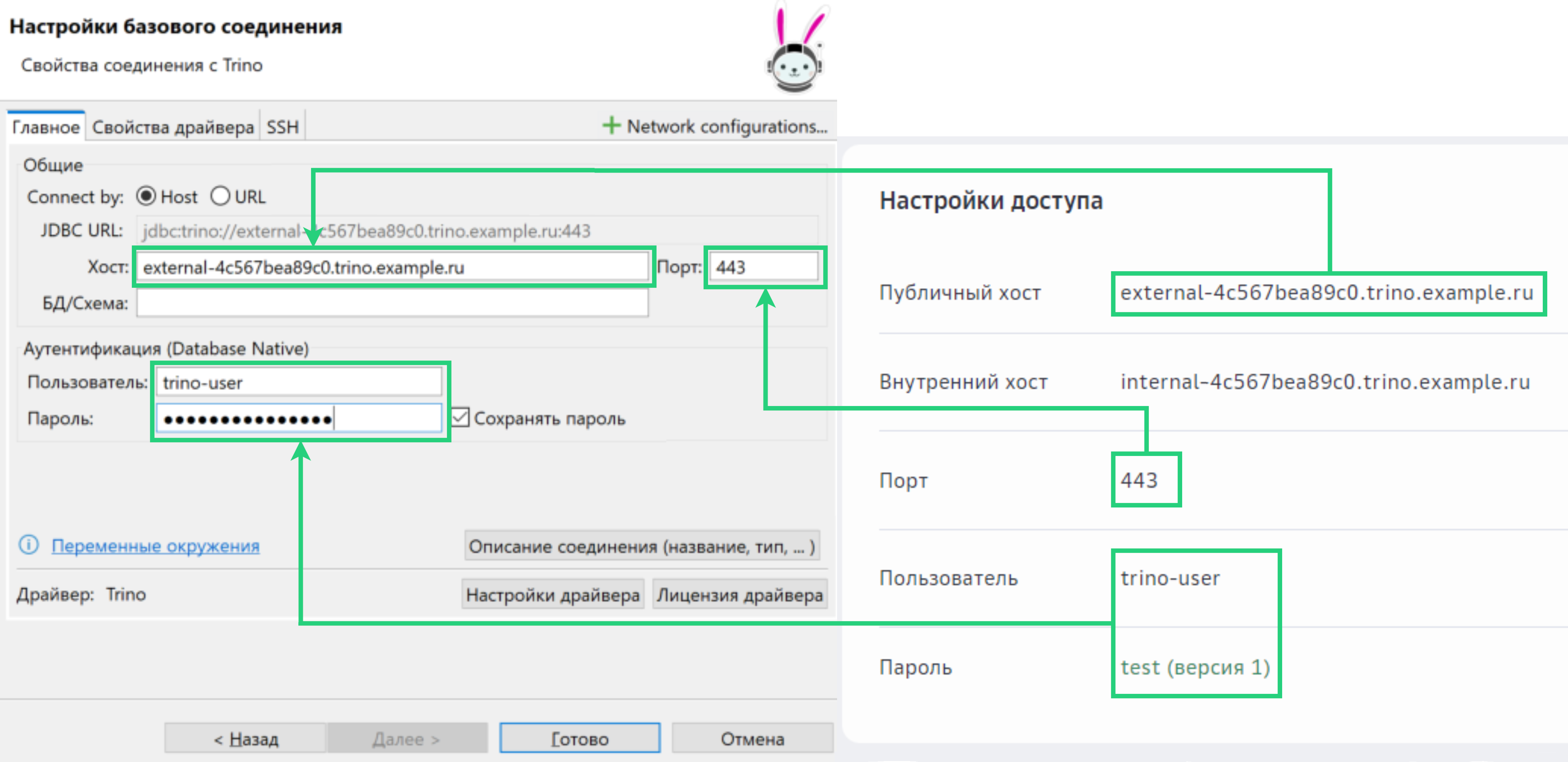This screenshot has height=762, width=1568.
Task: Click the JDBC URL field
Action: pyautogui.click(x=477, y=231)
